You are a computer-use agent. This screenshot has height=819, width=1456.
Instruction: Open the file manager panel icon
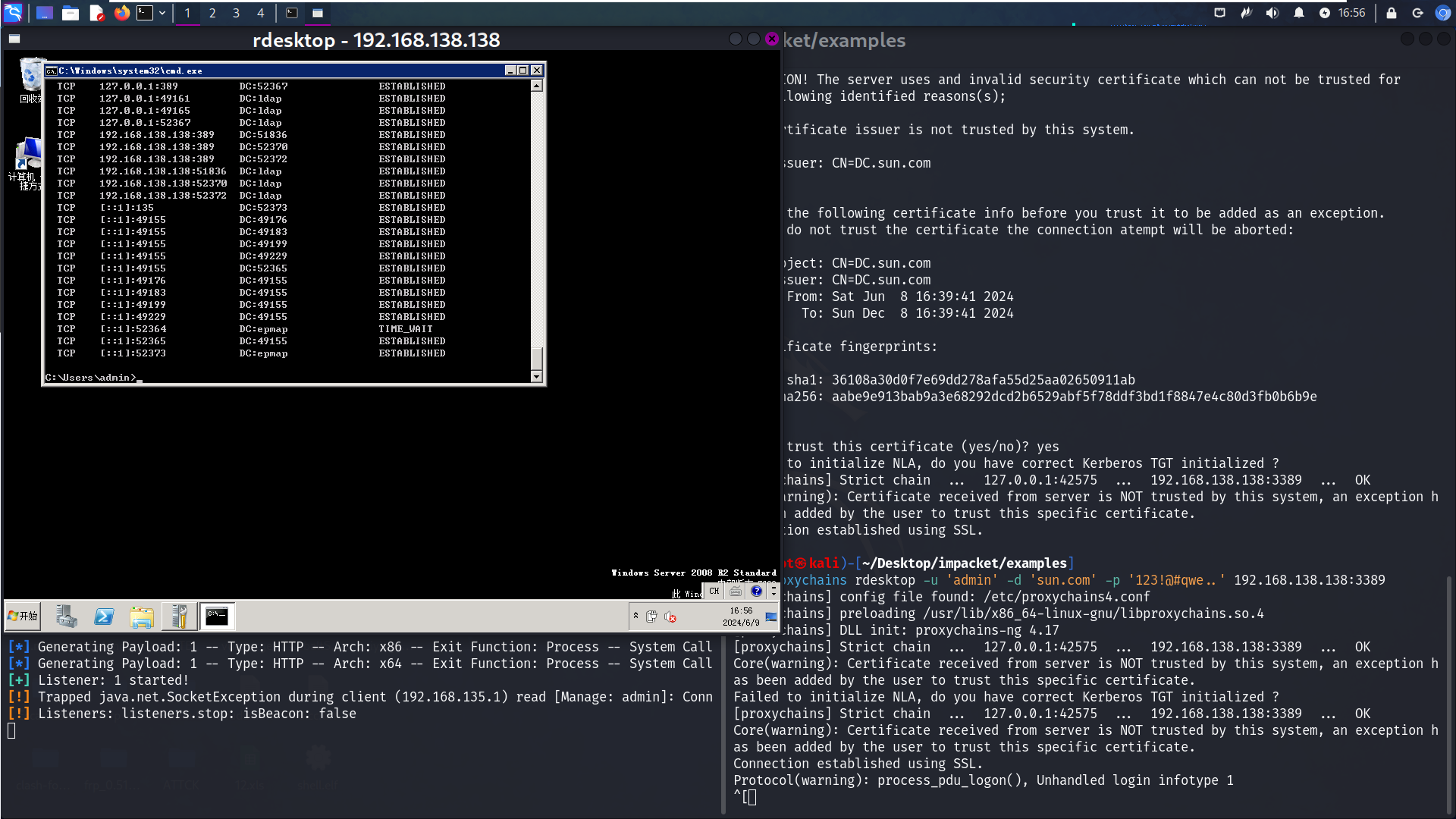[71, 13]
